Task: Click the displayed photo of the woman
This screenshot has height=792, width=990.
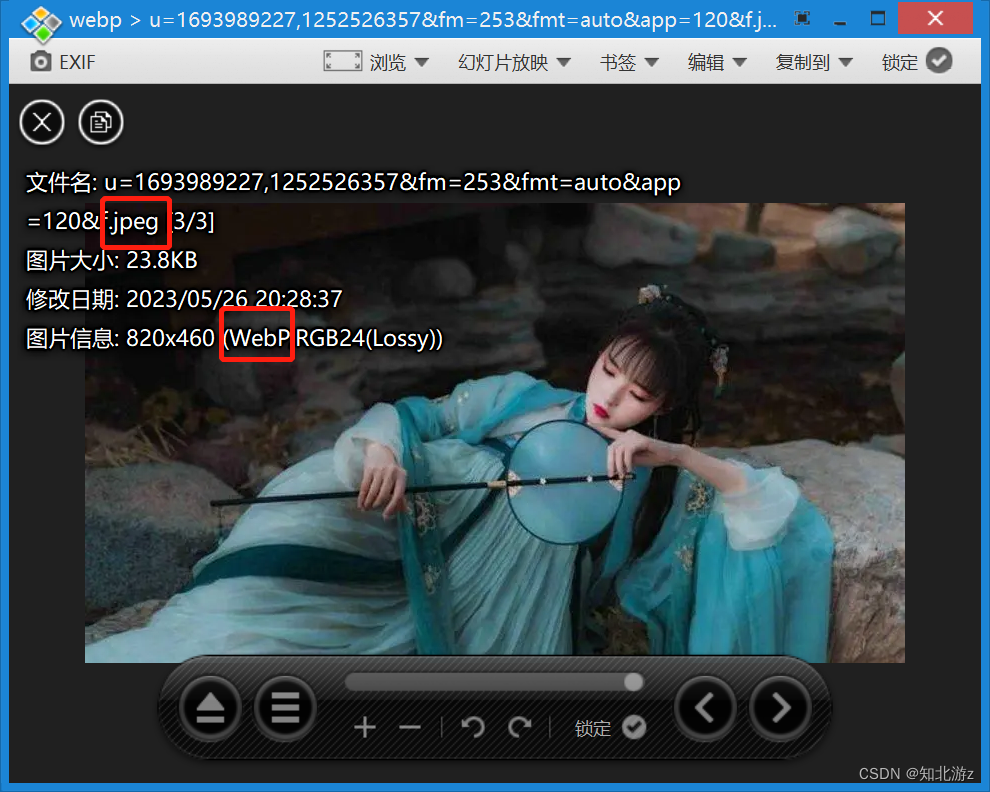Action: tap(495, 433)
